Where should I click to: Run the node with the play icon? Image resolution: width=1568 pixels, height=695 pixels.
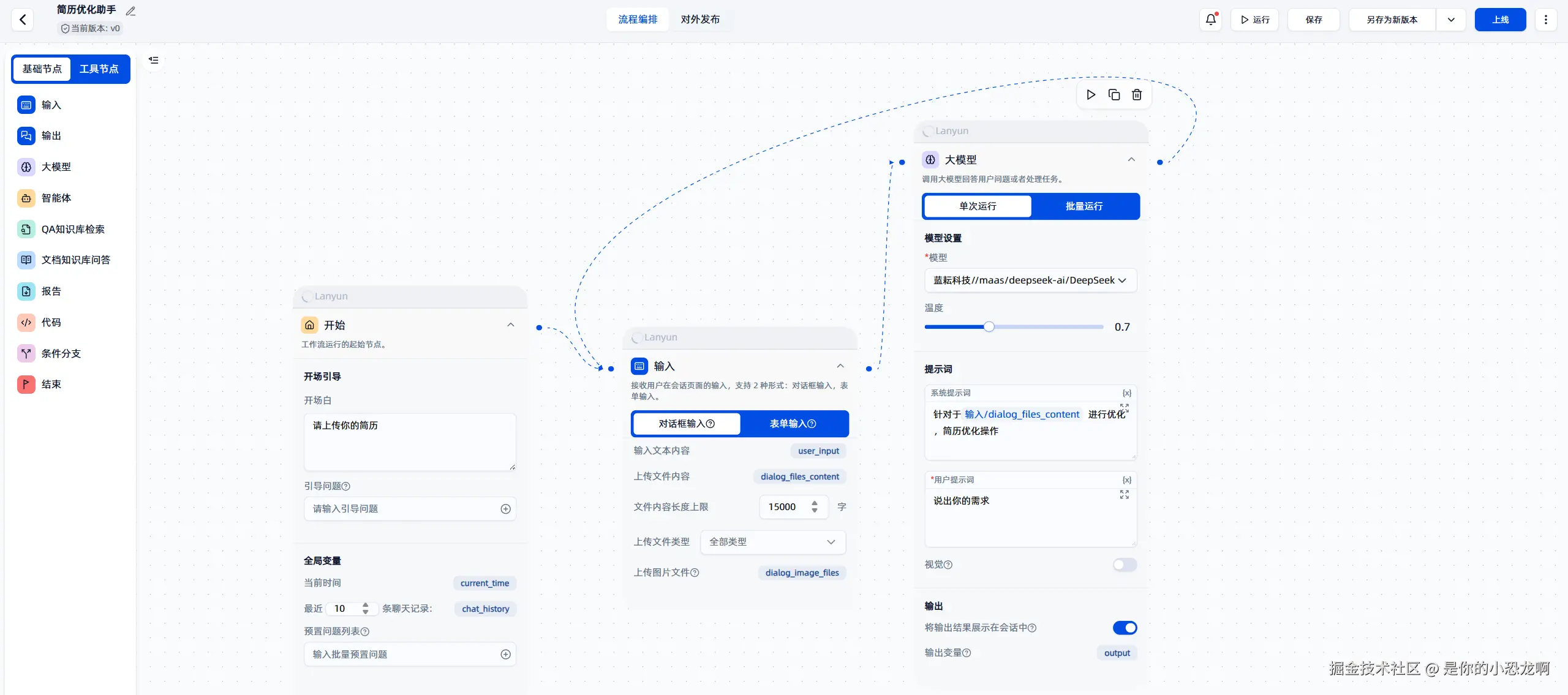(1091, 95)
